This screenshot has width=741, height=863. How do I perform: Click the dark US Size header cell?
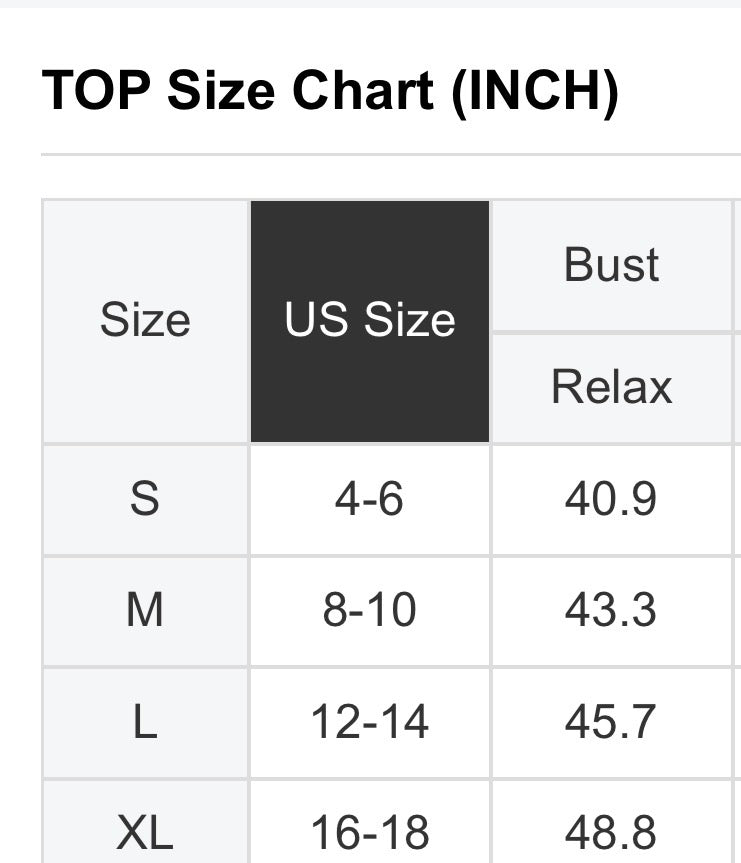point(370,321)
